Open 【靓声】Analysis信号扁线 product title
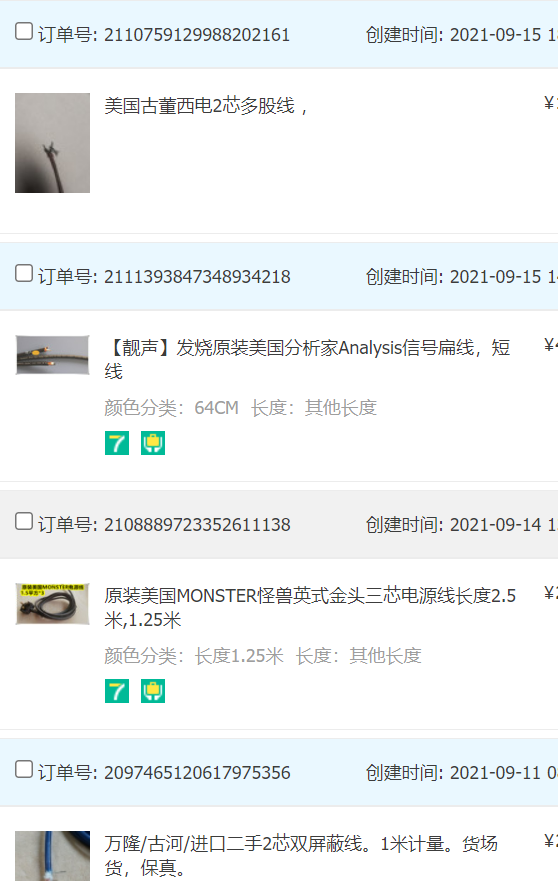Image resolution: width=558 pixels, height=881 pixels. pyautogui.click(x=307, y=360)
